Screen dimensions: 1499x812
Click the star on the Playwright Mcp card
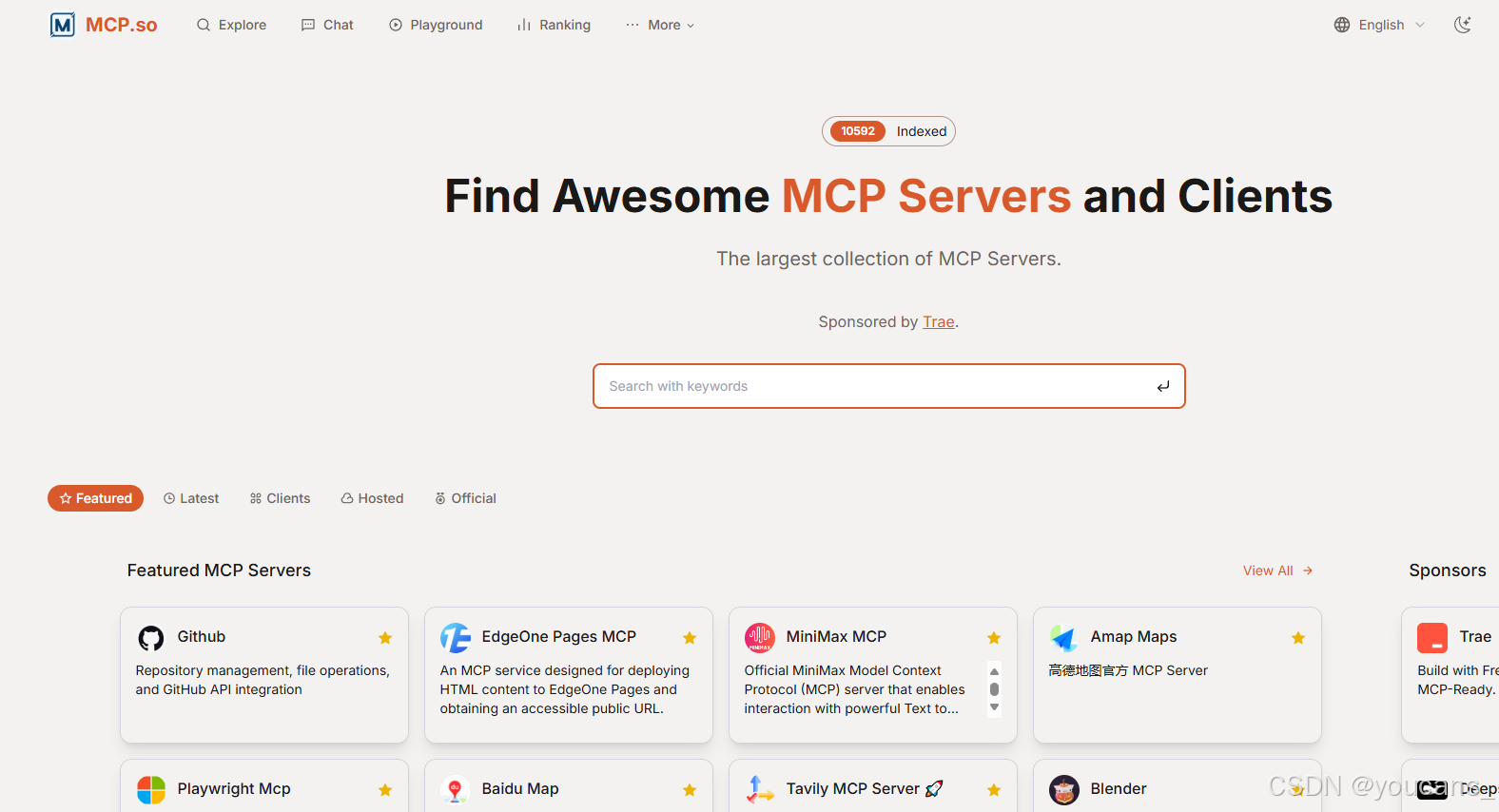[x=385, y=790]
